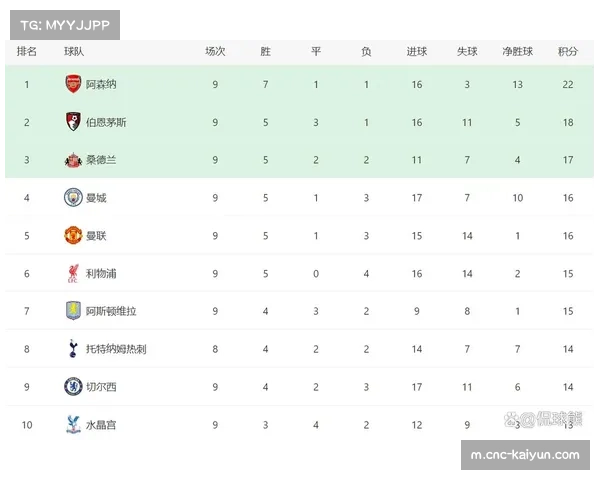Click the Liverpool club crest icon
This screenshot has height=480, width=600.
pos(73,273)
